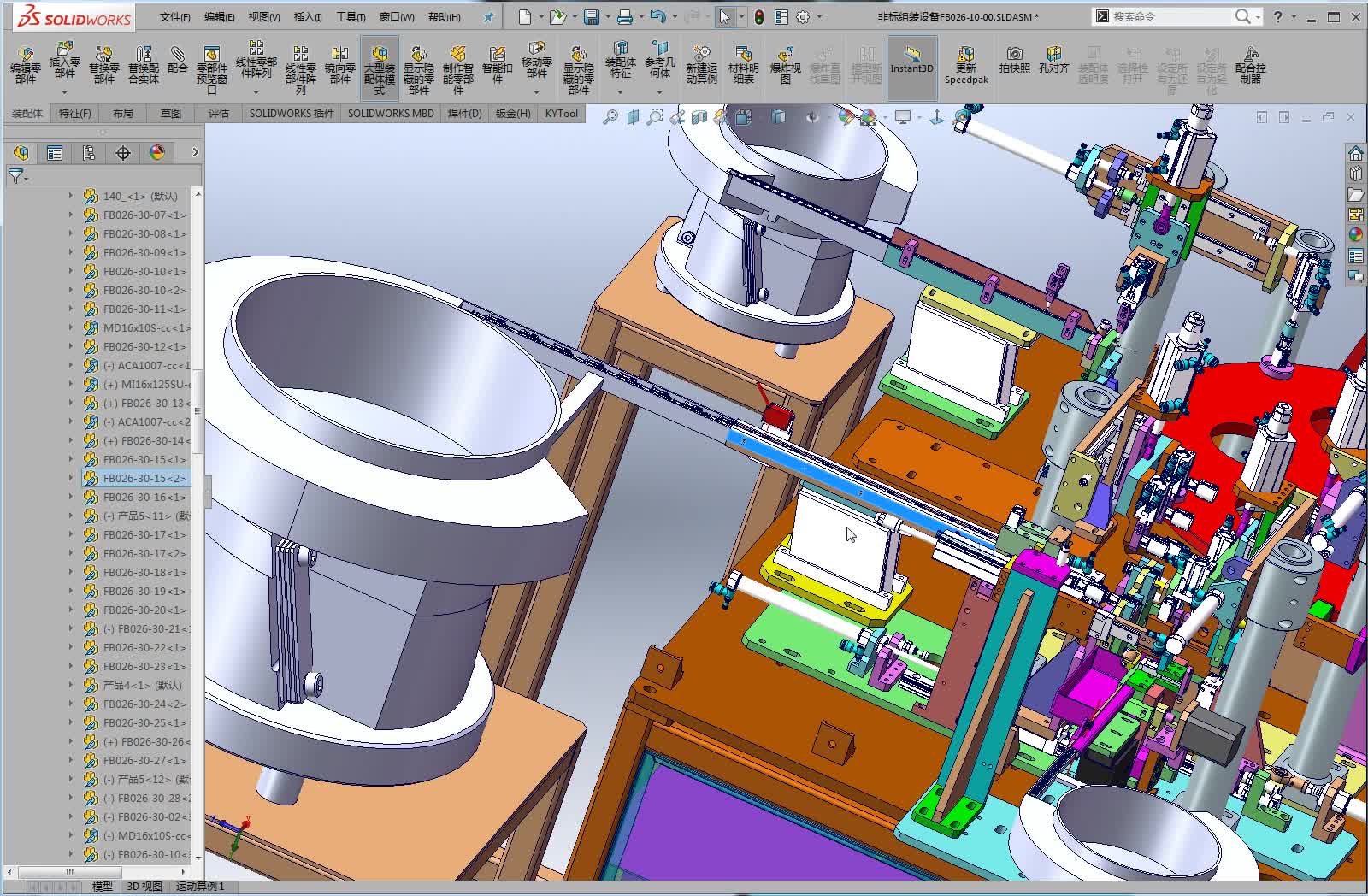
Task: Expand the FB026-30-15<2> tree item
Action: [70, 479]
